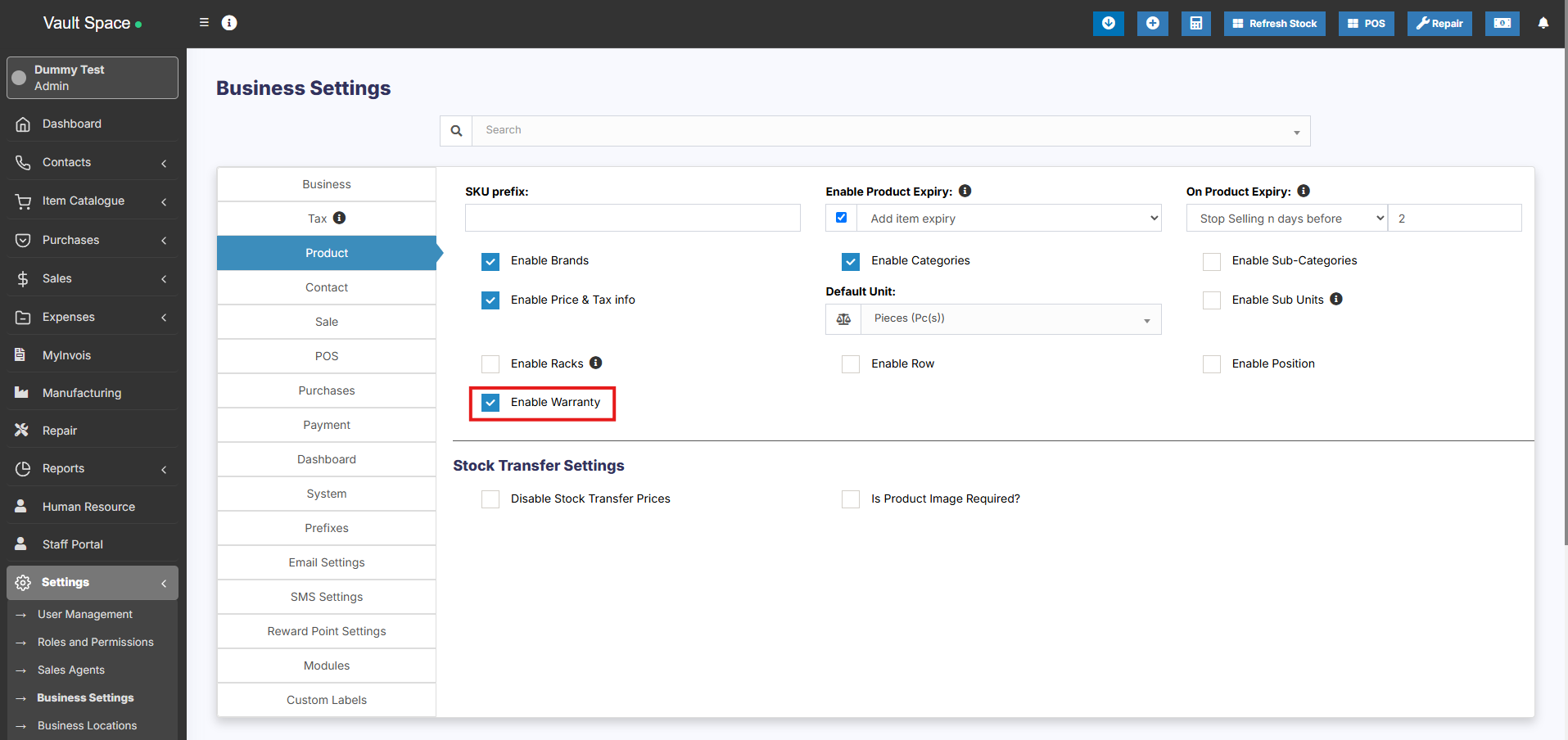The height and width of the screenshot is (740, 1568).
Task: Expand the Item Catalogue sidebar menu
Action: pyautogui.click(x=92, y=201)
